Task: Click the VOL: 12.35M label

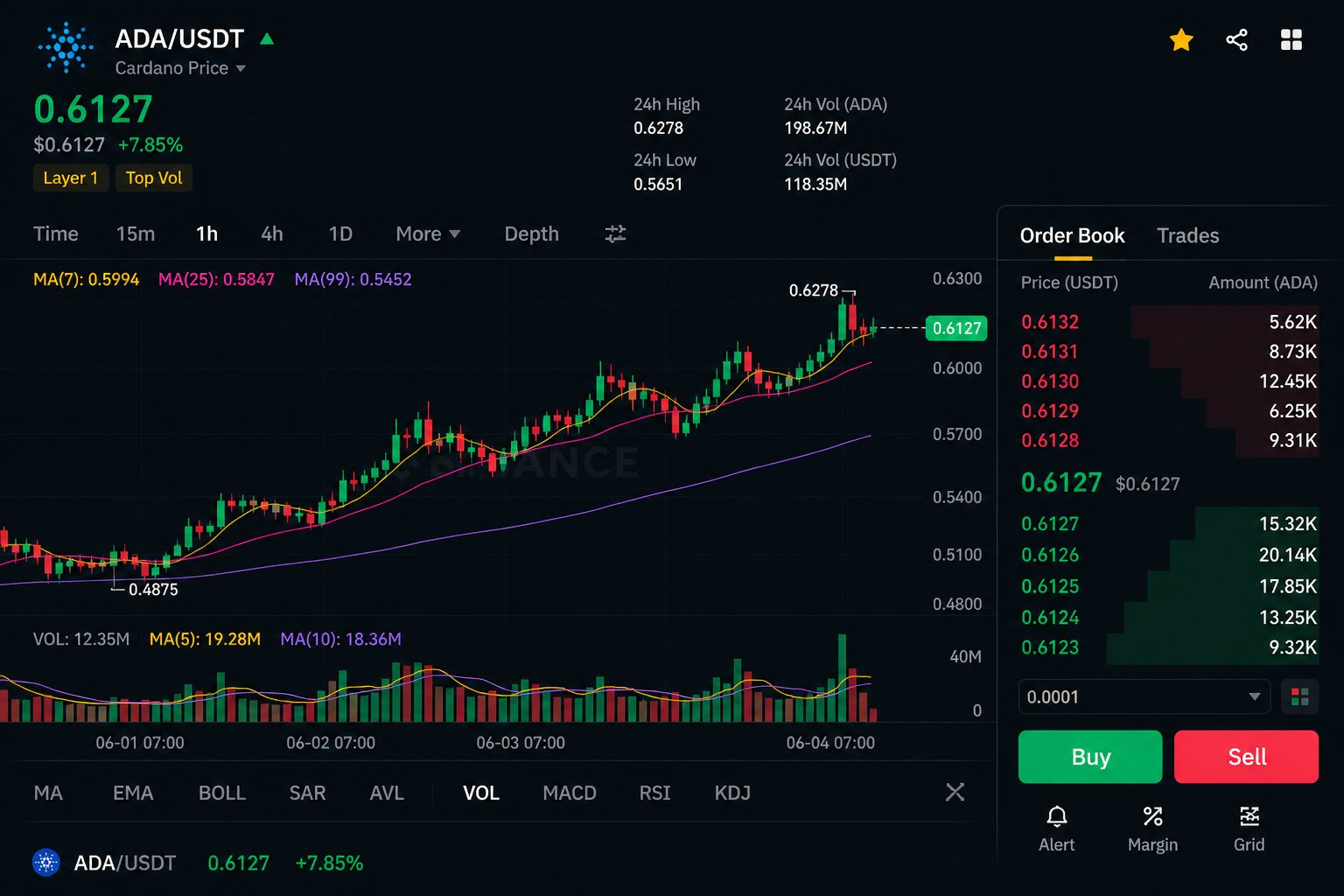Action: (x=80, y=639)
